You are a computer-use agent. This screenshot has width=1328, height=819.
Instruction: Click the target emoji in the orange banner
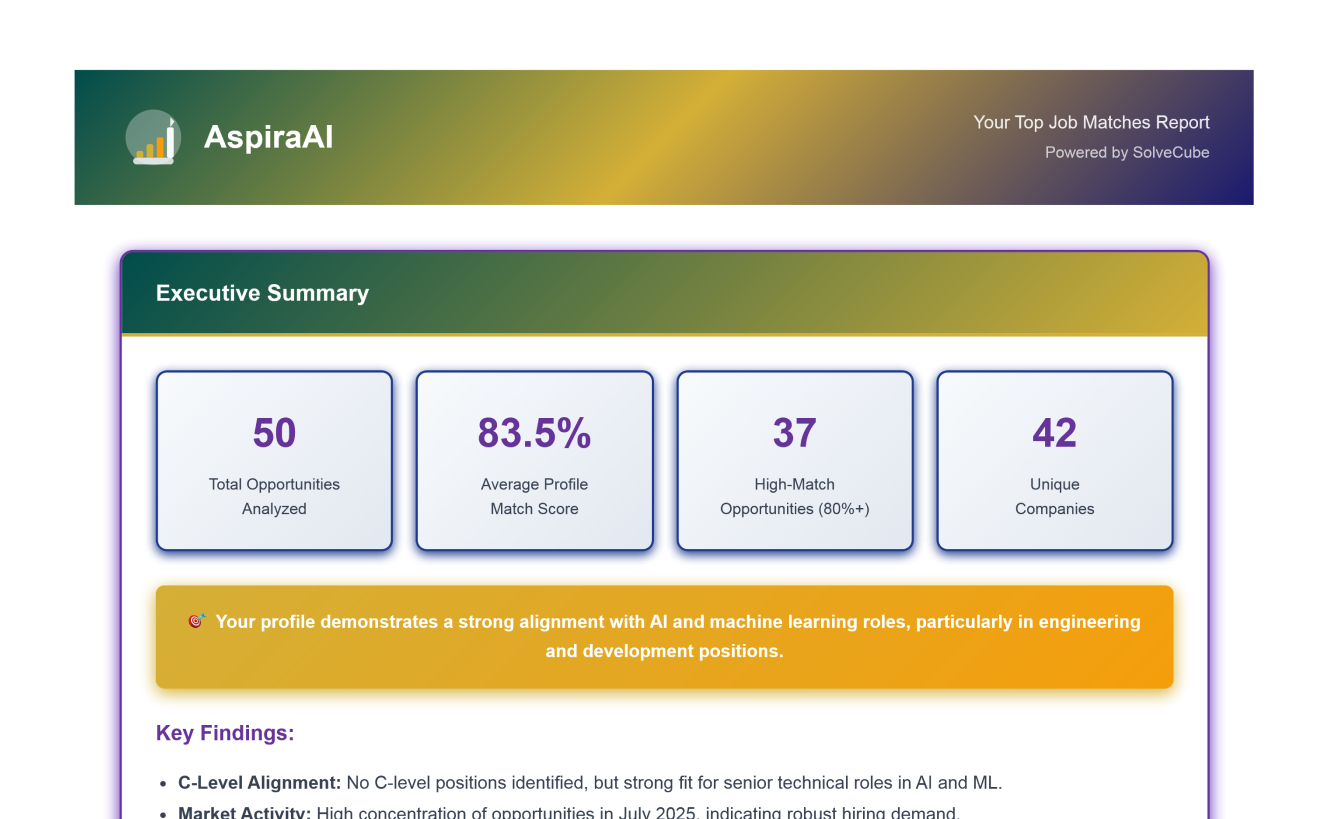point(197,621)
